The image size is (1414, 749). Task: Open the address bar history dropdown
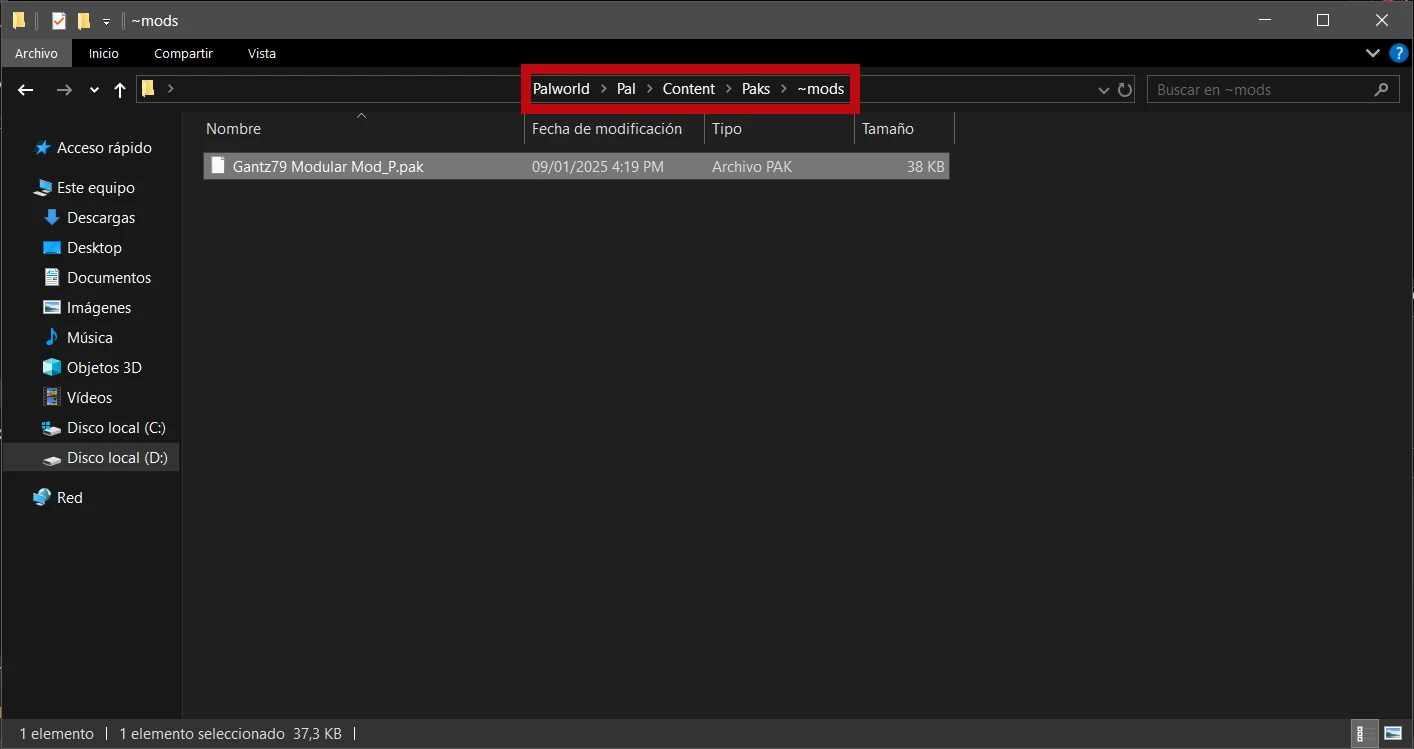click(x=1104, y=90)
